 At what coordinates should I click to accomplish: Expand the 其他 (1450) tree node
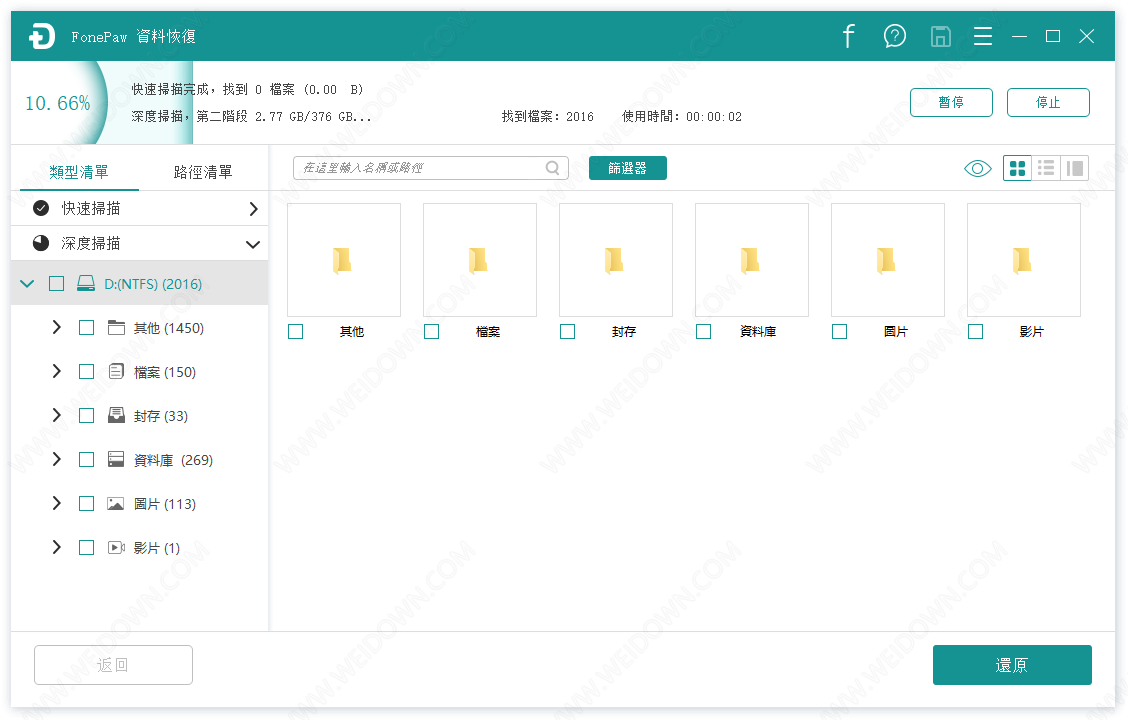click(56, 327)
